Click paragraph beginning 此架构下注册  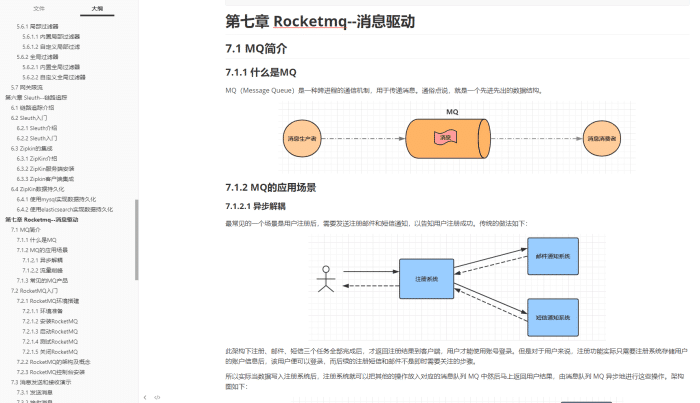[x=456, y=356]
